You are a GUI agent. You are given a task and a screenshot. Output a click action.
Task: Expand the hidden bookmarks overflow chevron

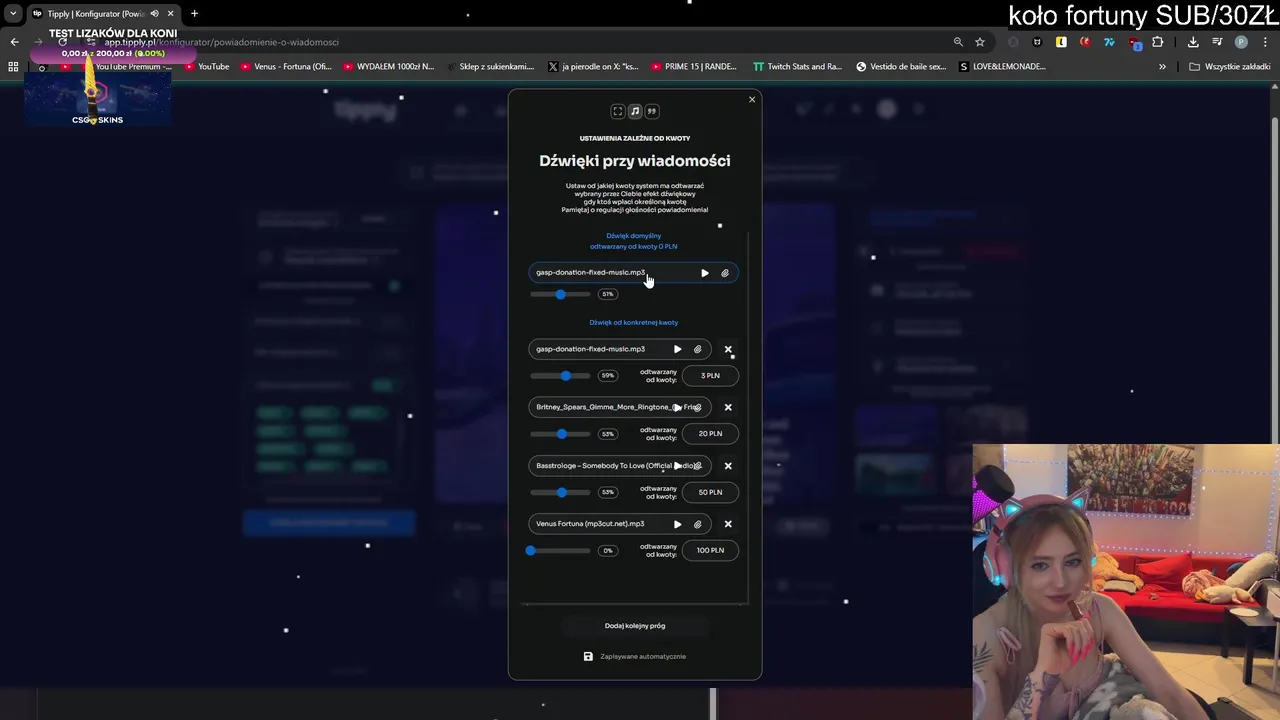(1162, 67)
